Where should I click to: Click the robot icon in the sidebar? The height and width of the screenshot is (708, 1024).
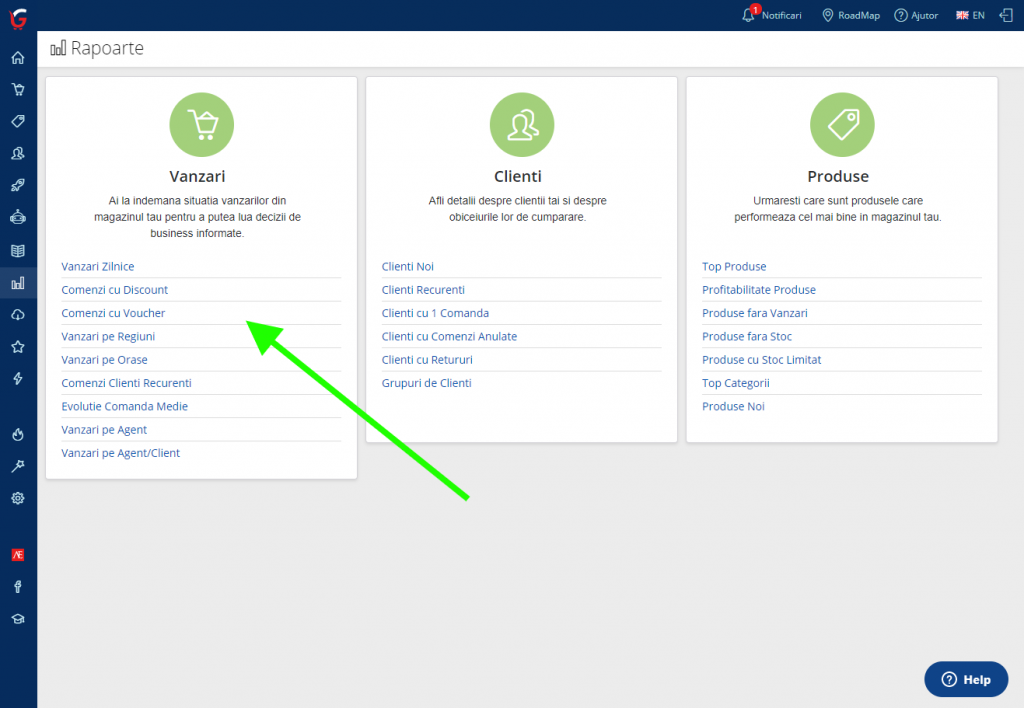click(x=18, y=217)
